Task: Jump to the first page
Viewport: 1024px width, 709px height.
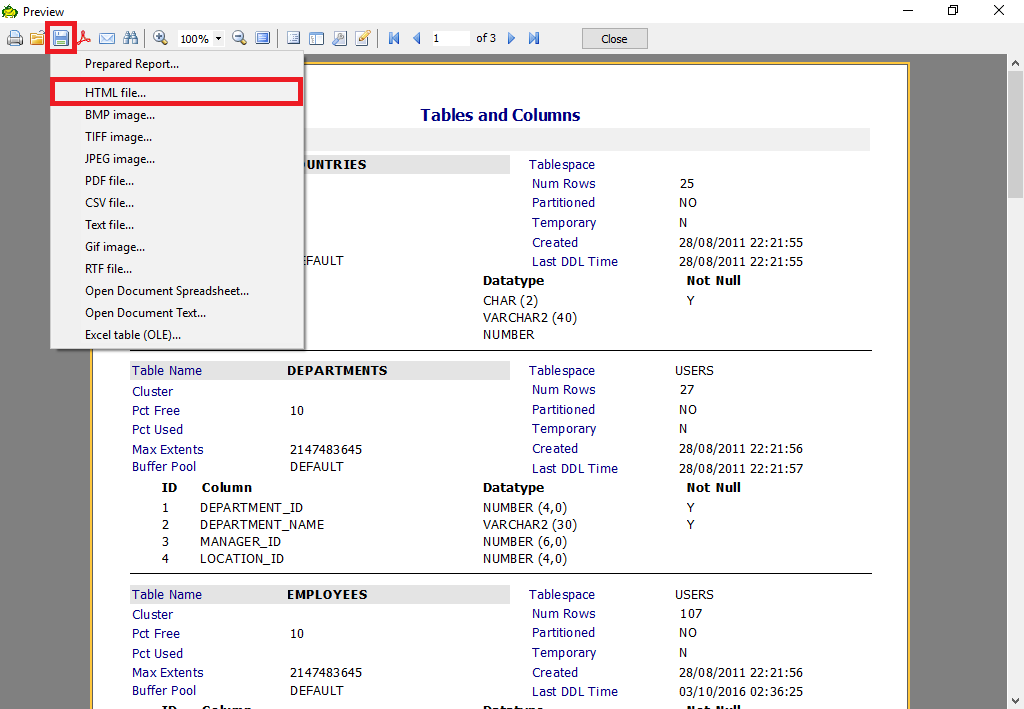Action: click(394, 38)
